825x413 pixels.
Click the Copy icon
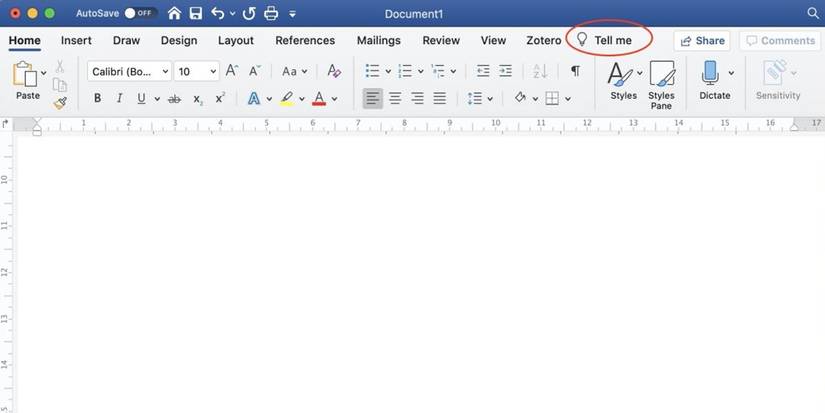(x=59, y=85)
